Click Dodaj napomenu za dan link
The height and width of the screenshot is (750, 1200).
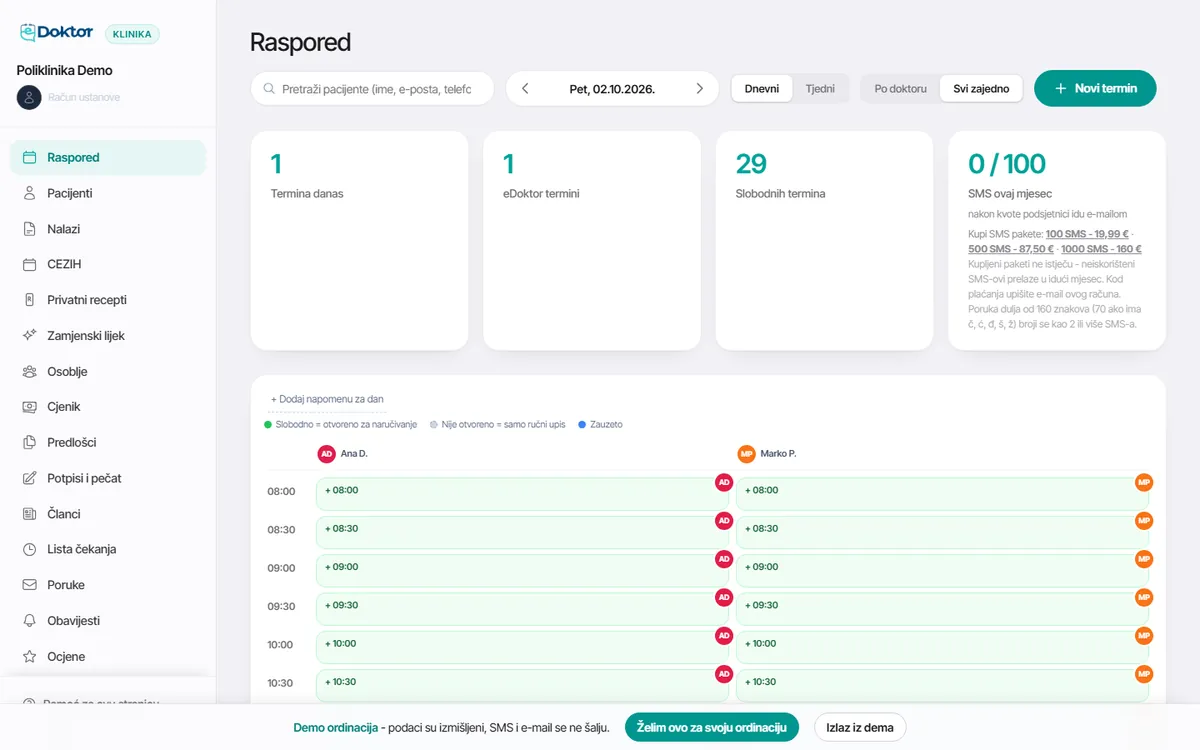pos(327,399)
